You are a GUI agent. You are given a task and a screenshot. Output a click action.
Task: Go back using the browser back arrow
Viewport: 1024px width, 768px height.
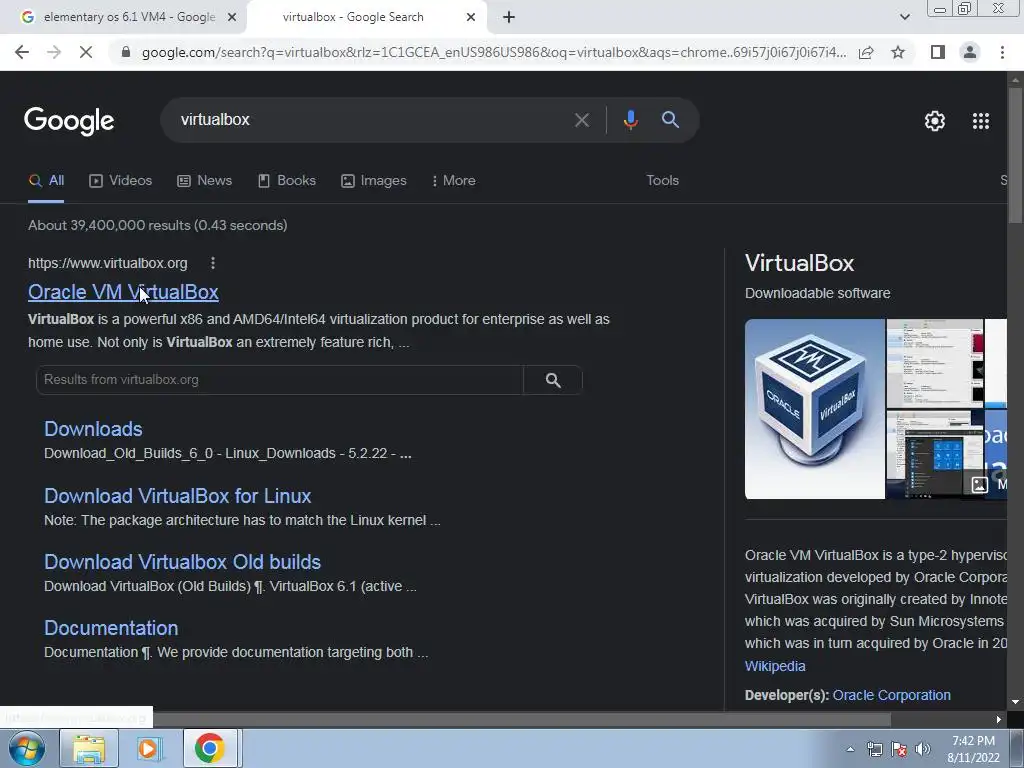pyautogui.click(x=22, y=52)
